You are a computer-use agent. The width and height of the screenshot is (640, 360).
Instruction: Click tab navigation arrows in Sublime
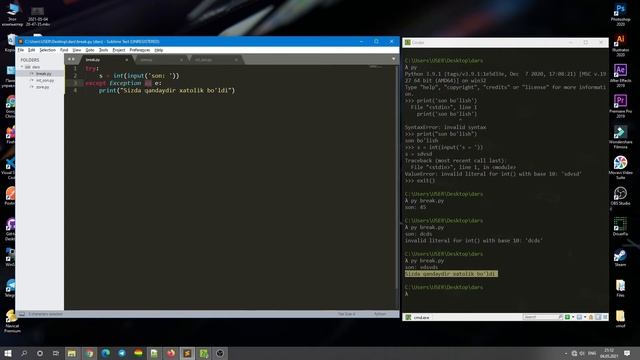pos(71,60)
